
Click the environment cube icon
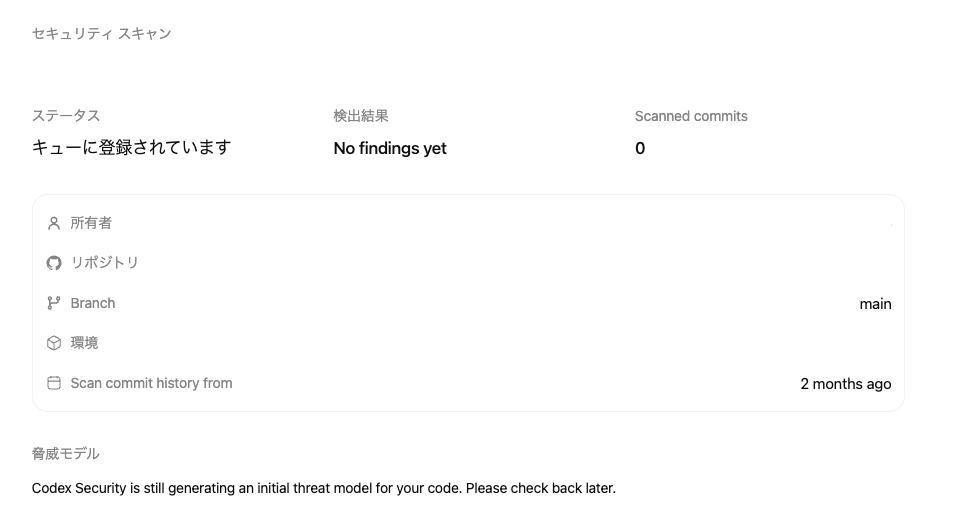[54, 343]
